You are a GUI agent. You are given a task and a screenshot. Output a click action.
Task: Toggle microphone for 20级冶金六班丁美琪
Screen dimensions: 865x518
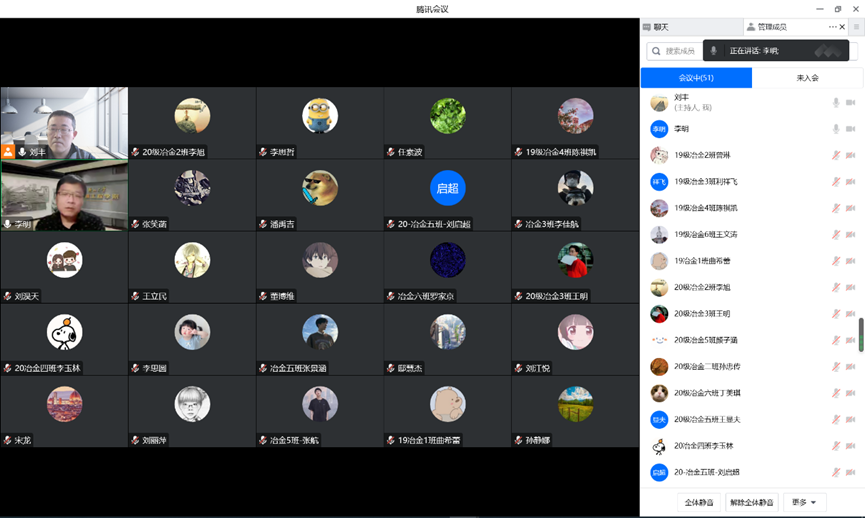click(836, 393)
